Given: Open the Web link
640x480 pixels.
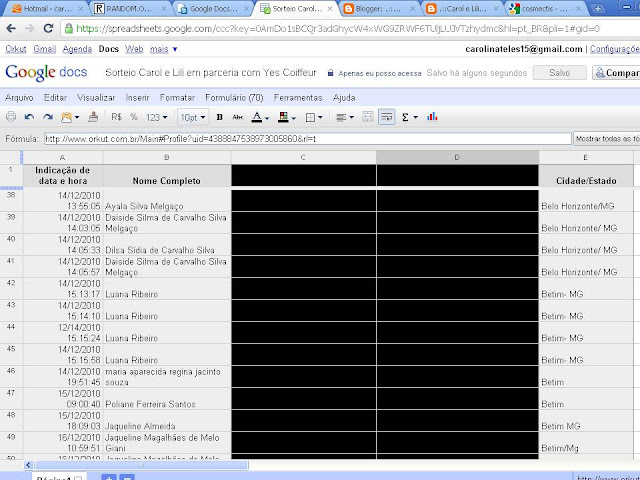Looking at the screenshot, I should [134, 49].
